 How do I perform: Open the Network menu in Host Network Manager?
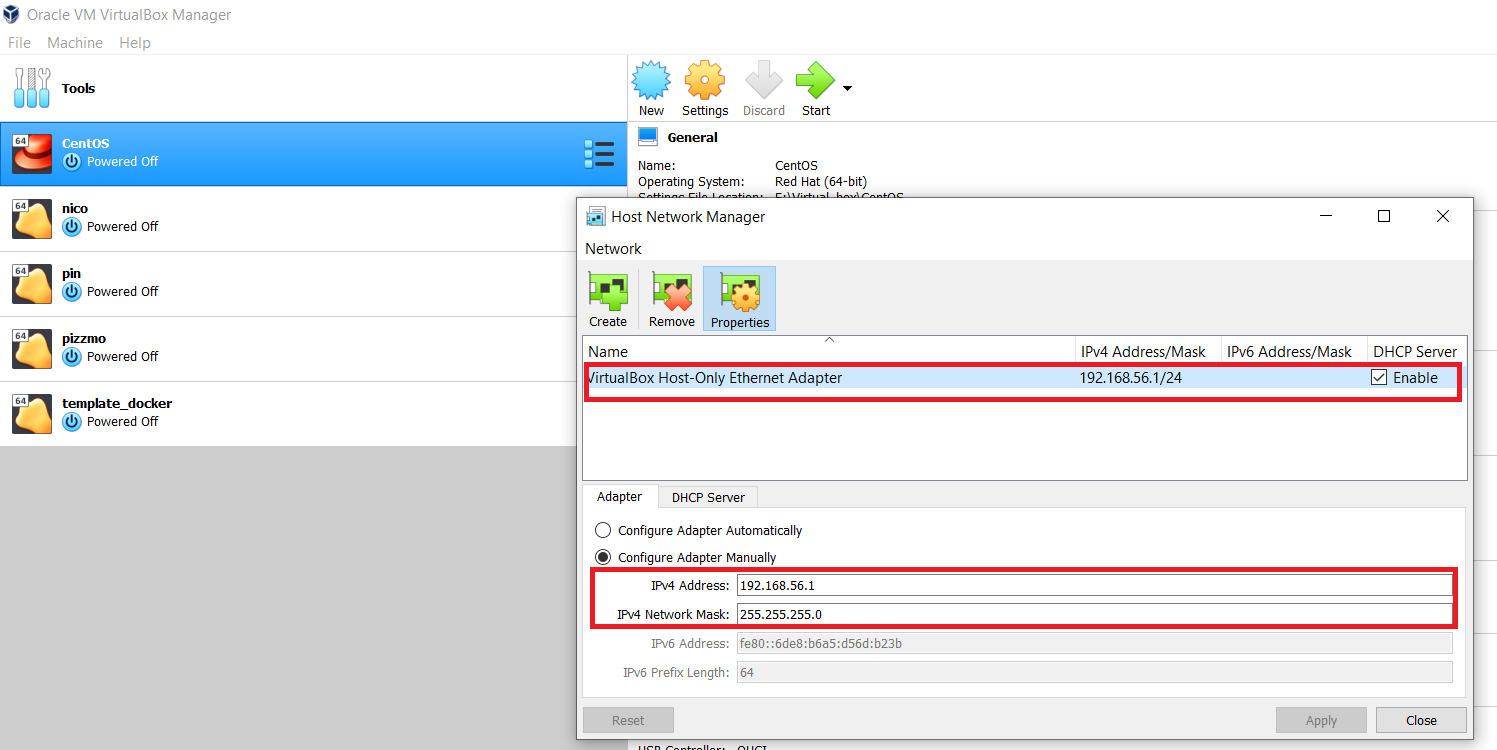pos(613,249)
